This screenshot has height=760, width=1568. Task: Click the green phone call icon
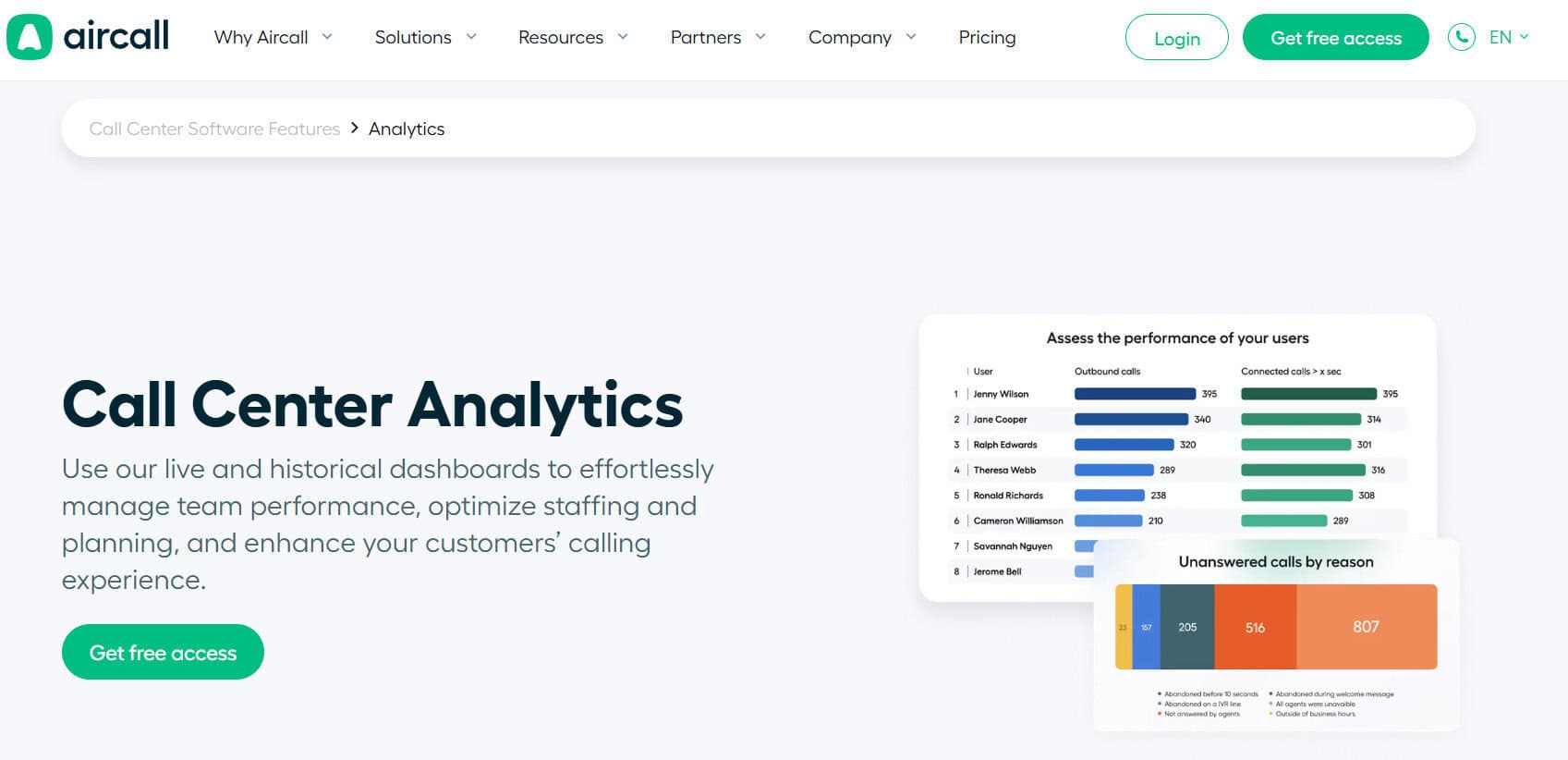pyautogui.click(x=1461, y=37)
